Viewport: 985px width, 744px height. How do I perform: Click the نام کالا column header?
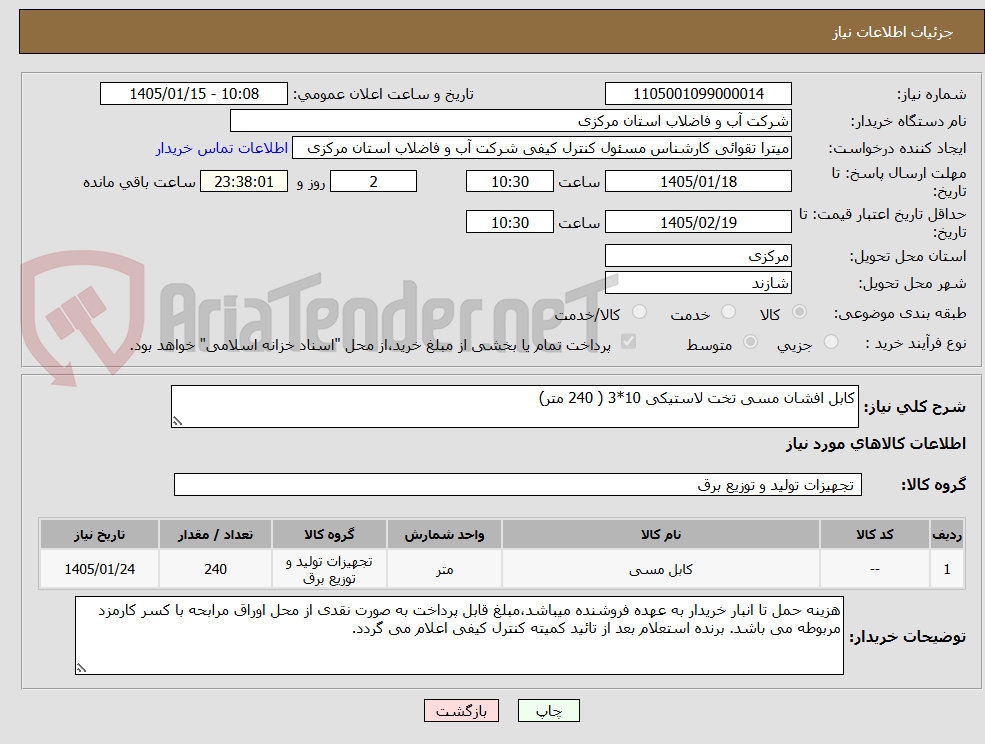coord(660,534)
